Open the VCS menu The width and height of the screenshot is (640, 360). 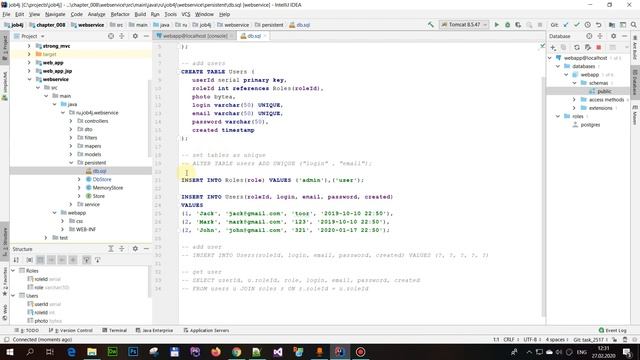[186, 14]
